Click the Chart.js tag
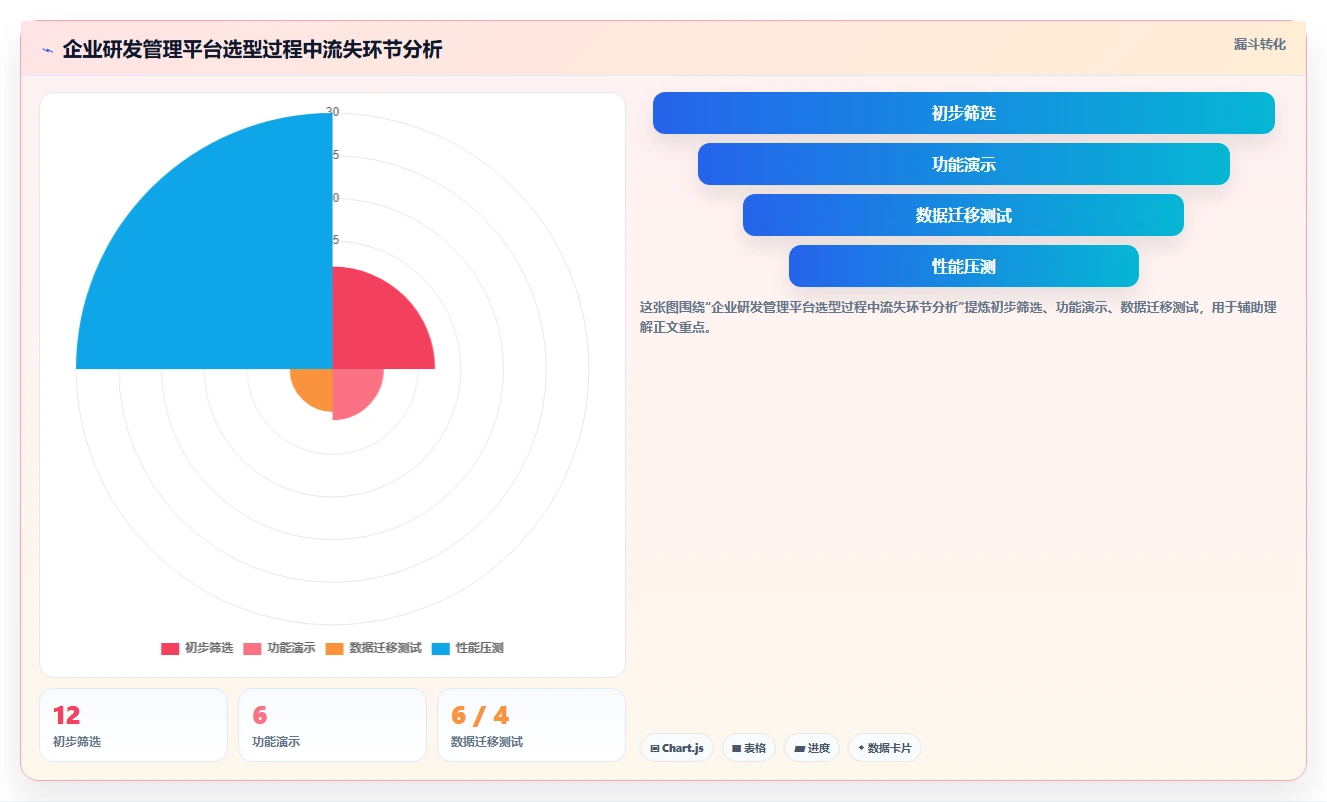 click(677, 748)
